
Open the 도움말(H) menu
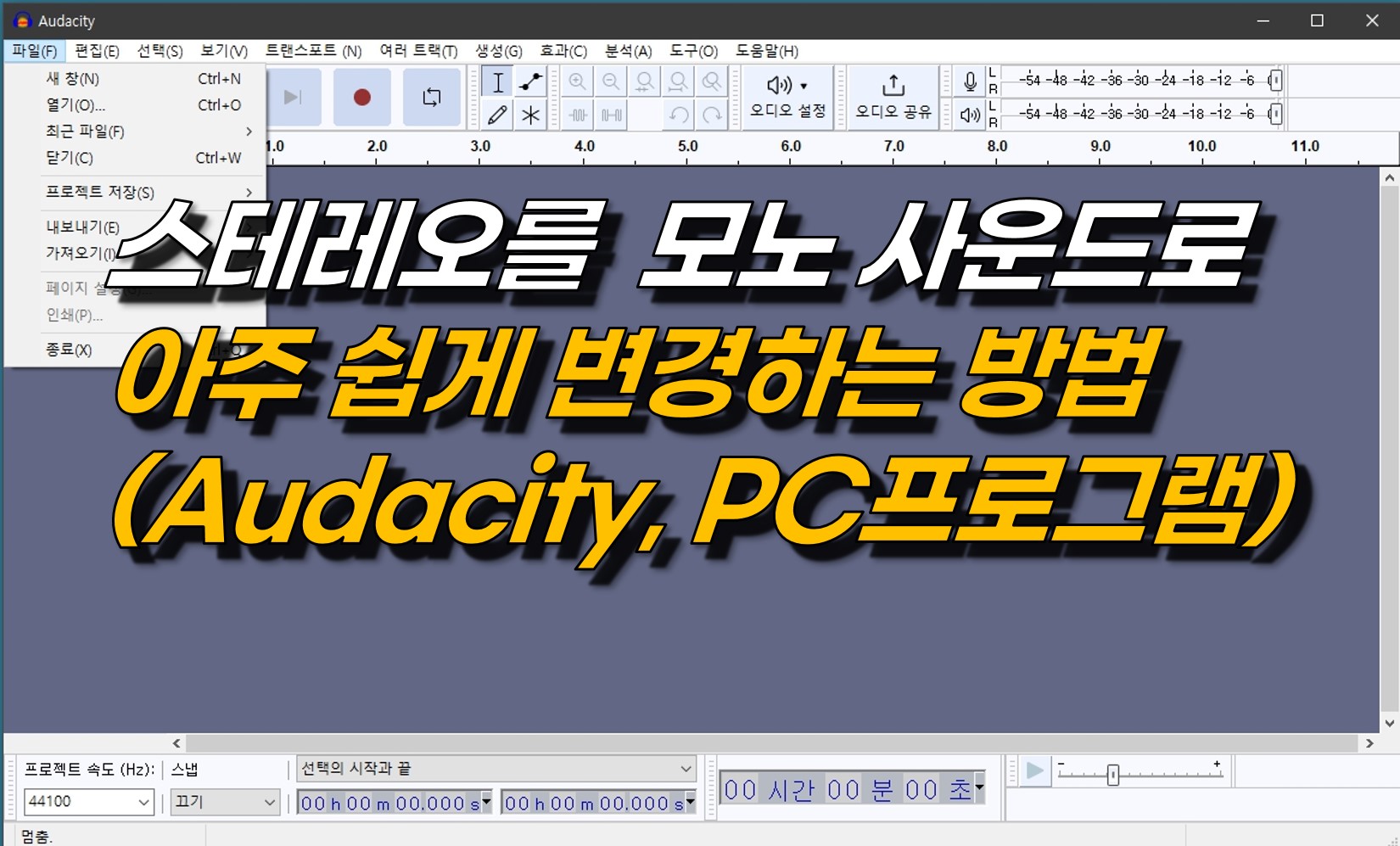click(x=767, y=51)
